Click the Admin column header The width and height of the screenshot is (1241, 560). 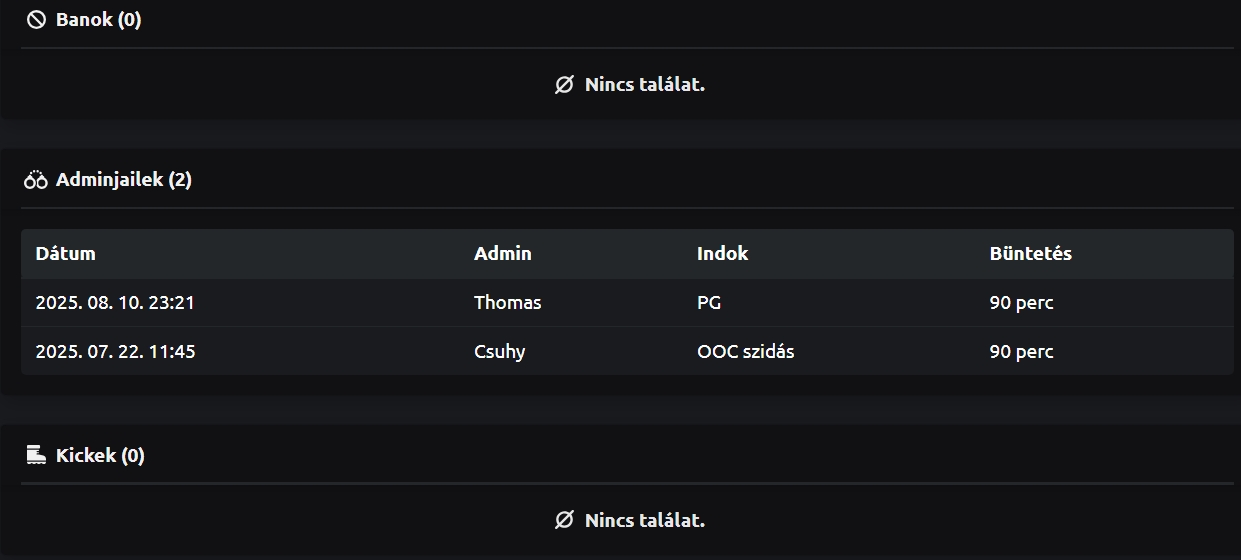coord(503,253)
